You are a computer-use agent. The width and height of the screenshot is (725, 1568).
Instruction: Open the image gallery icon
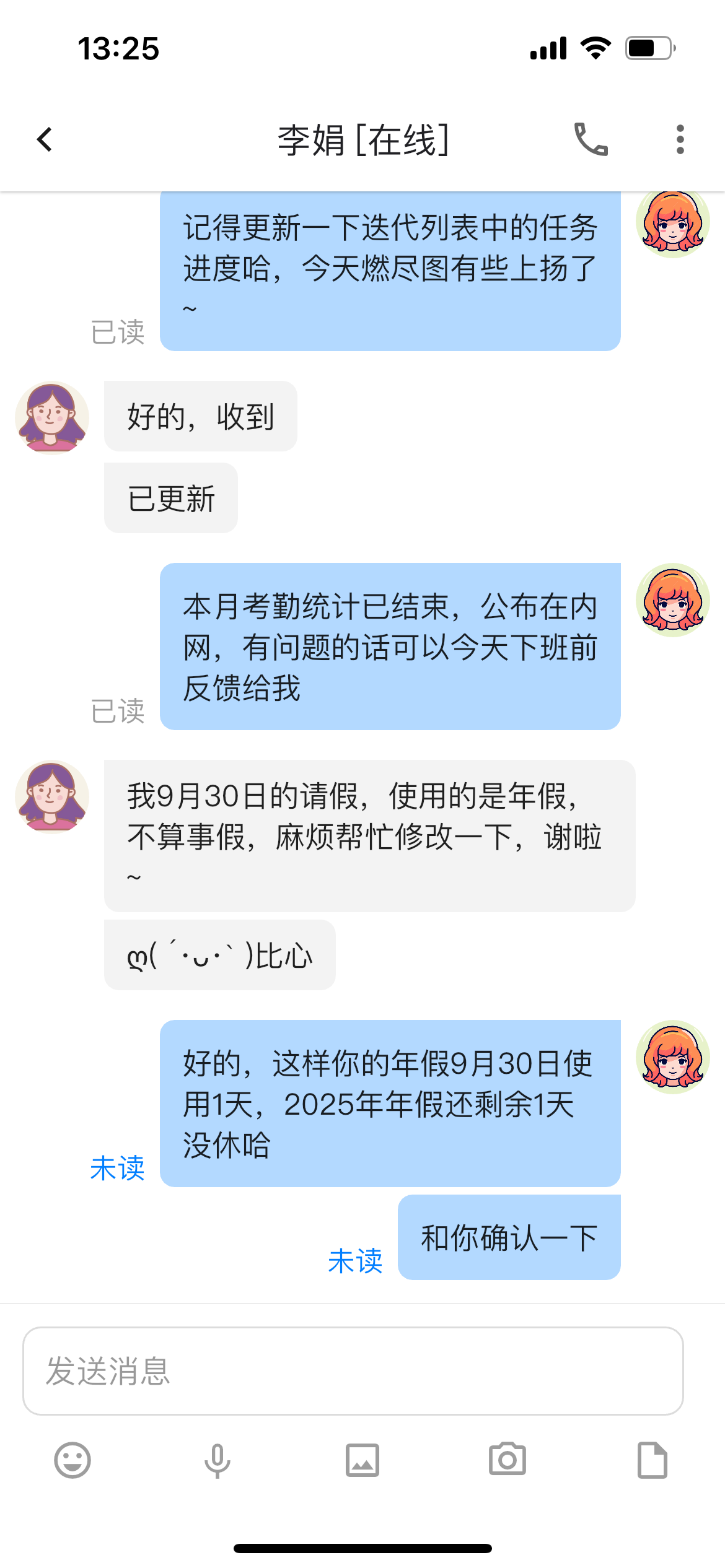(362, 1460)
